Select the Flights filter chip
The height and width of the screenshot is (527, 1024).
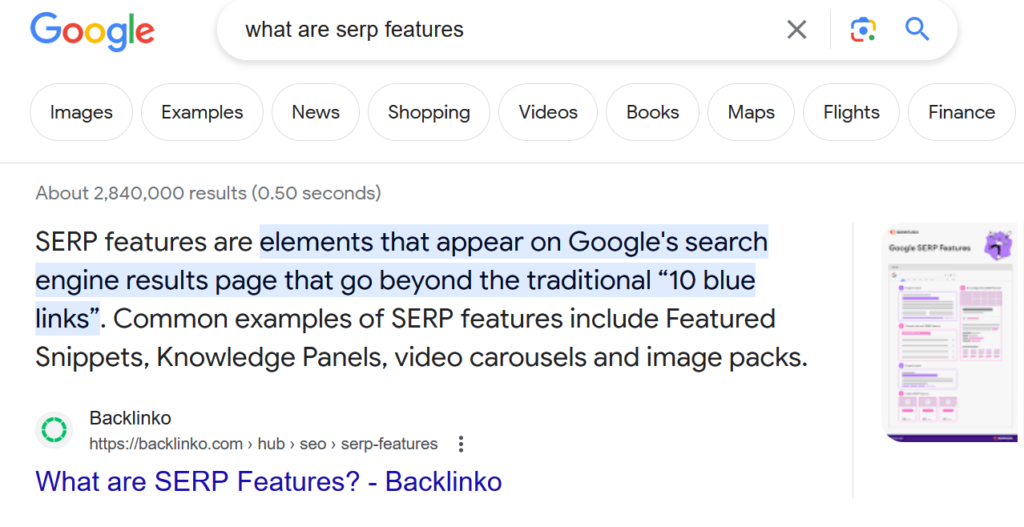[x=851, y=112]
